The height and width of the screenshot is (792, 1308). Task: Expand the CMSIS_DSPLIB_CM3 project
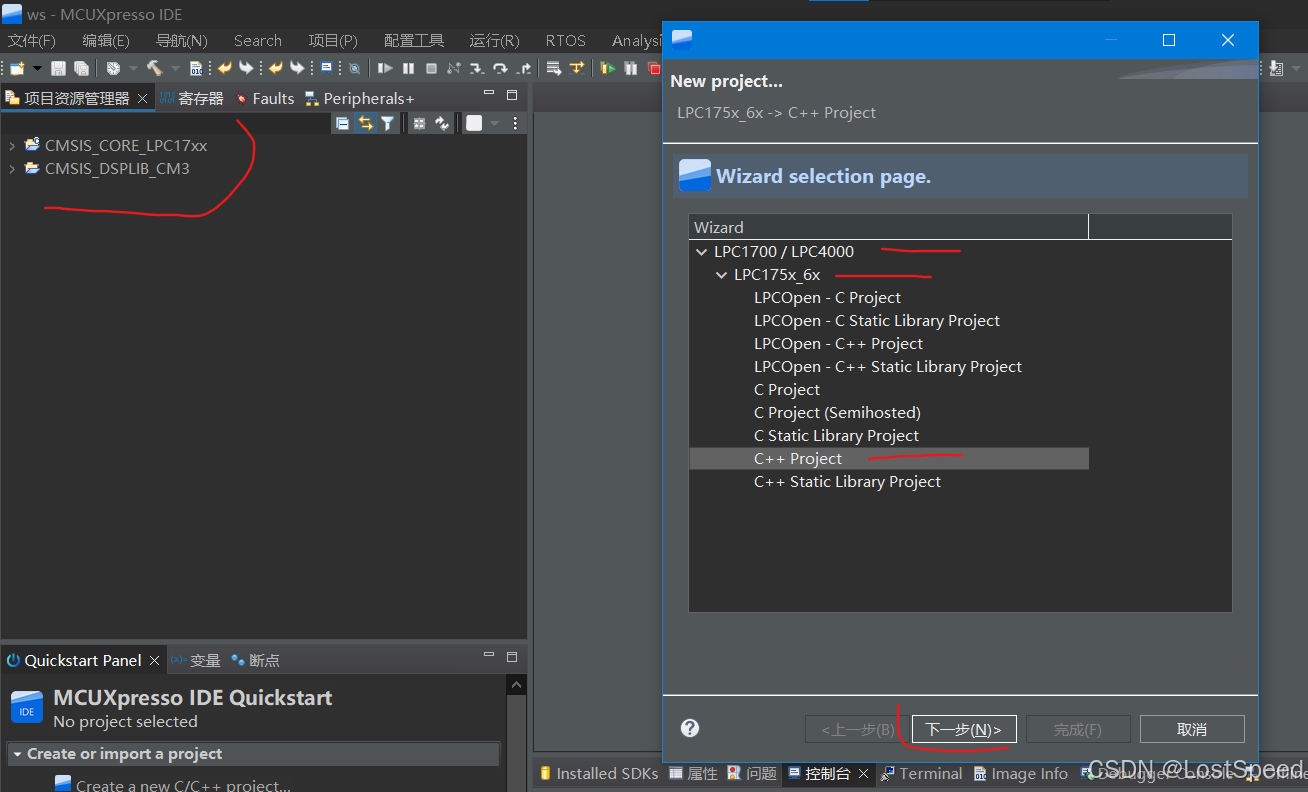coord(12,169)
